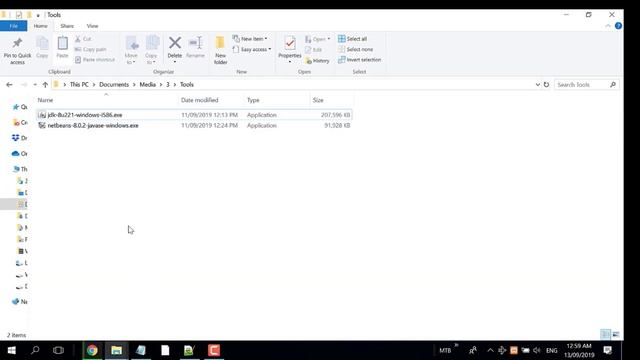Screen dimensions: 640x360
Task: Open the Copy to menu
Action: 151,51
